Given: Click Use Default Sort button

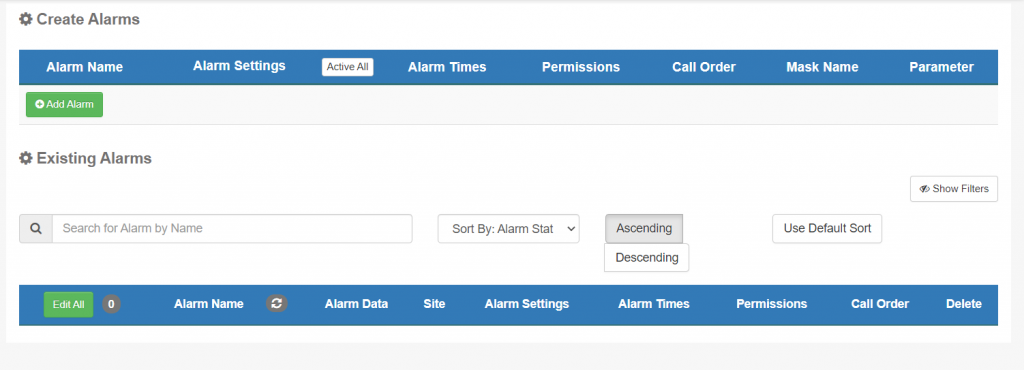Looking at the screenshot, I should coord(827,228).
